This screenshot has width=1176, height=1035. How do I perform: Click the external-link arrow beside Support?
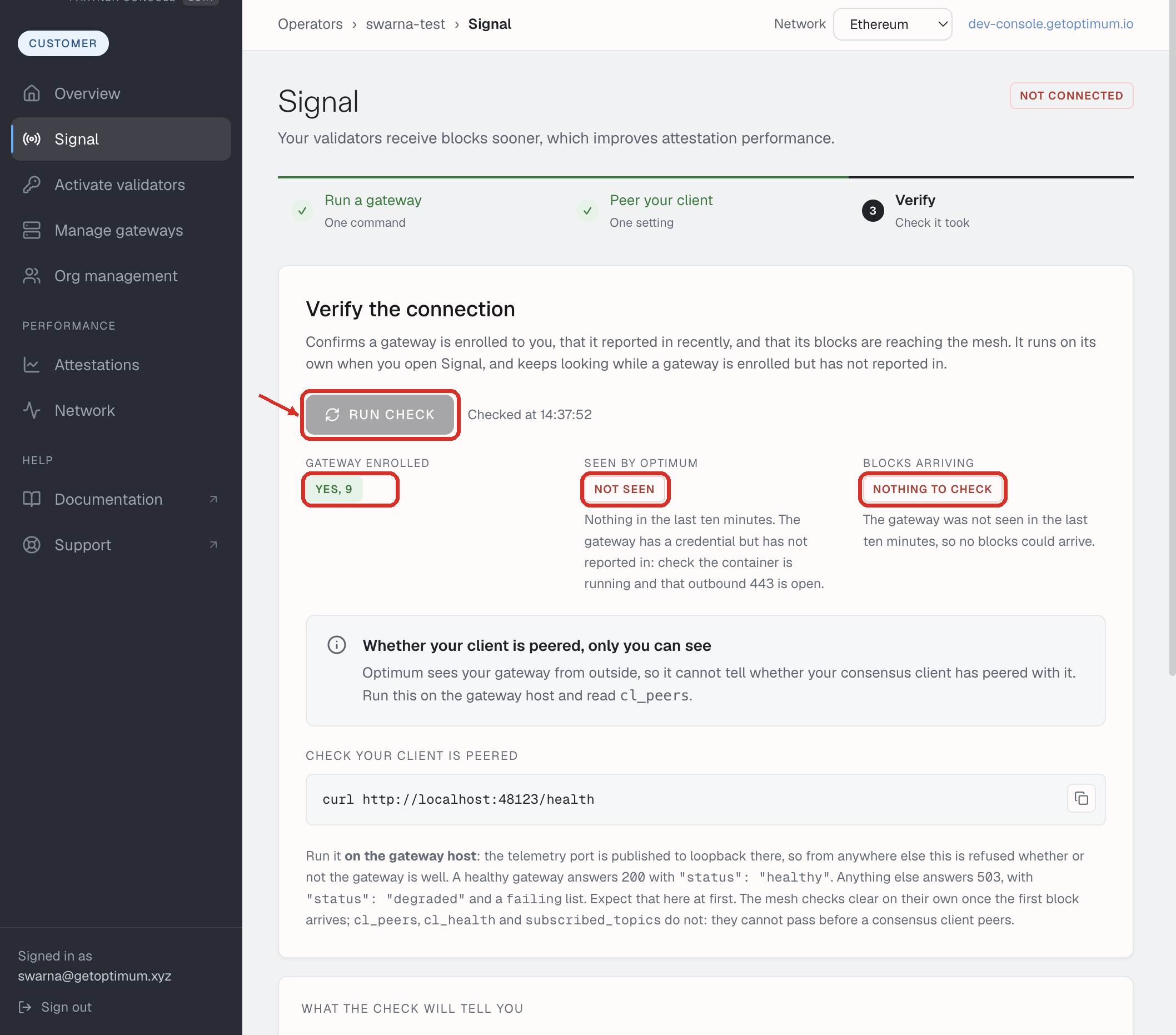213,544
